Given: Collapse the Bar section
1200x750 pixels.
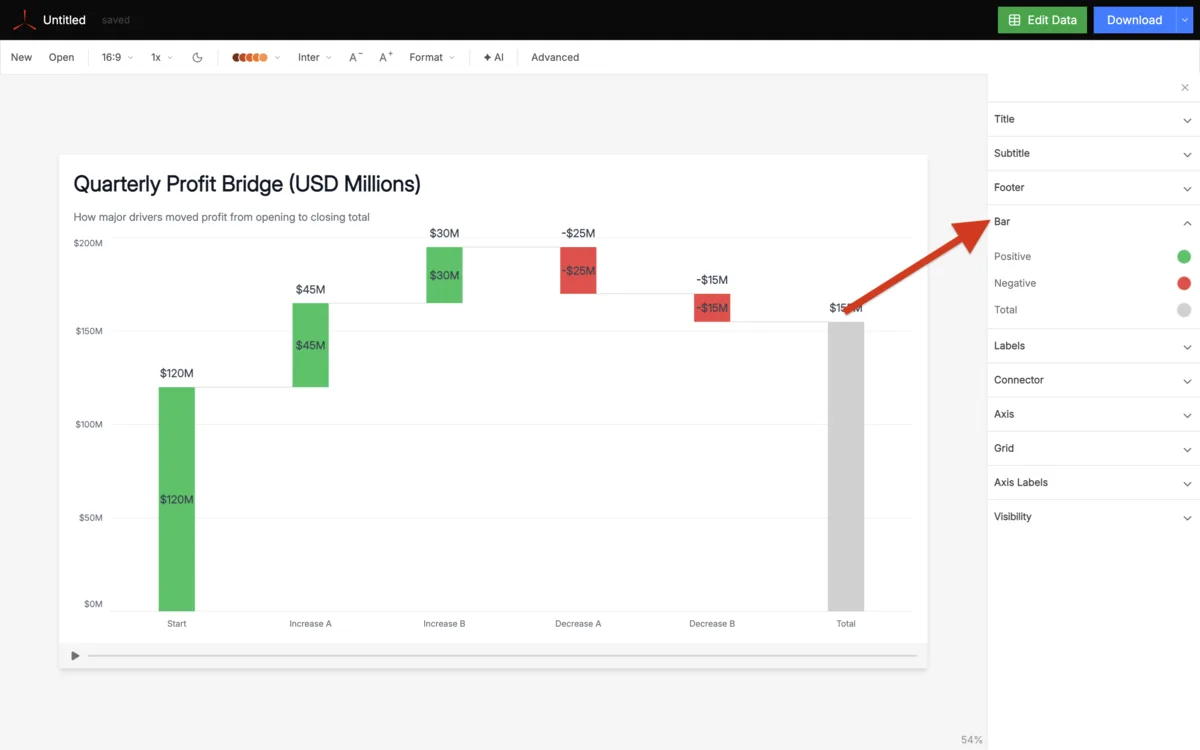Looking at the screenshot, I should pyautogui.click(x=1093, y=222).
